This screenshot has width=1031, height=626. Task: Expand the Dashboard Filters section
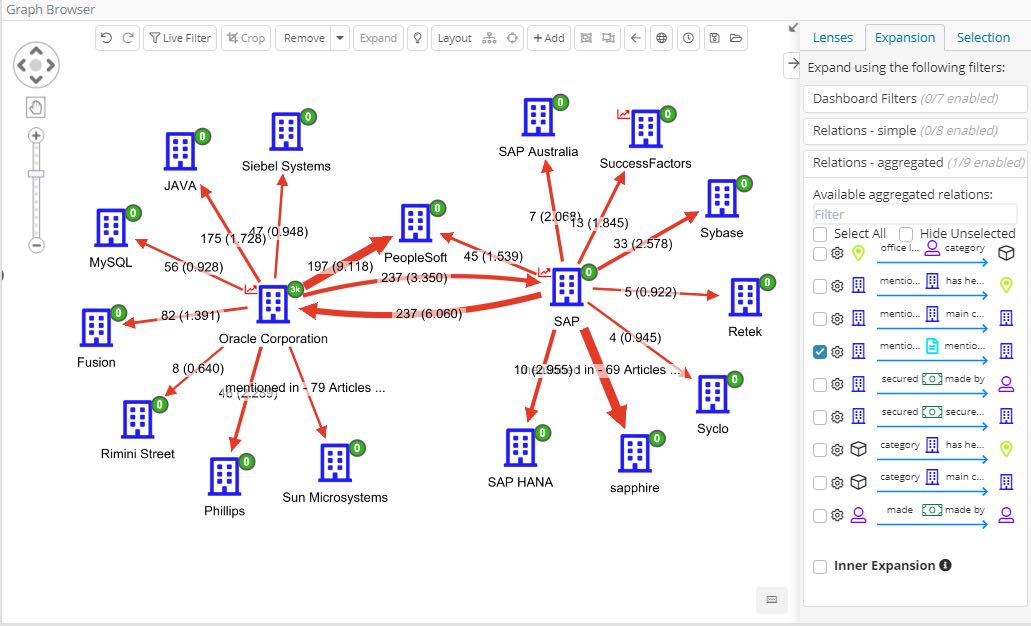pos(915,99)
